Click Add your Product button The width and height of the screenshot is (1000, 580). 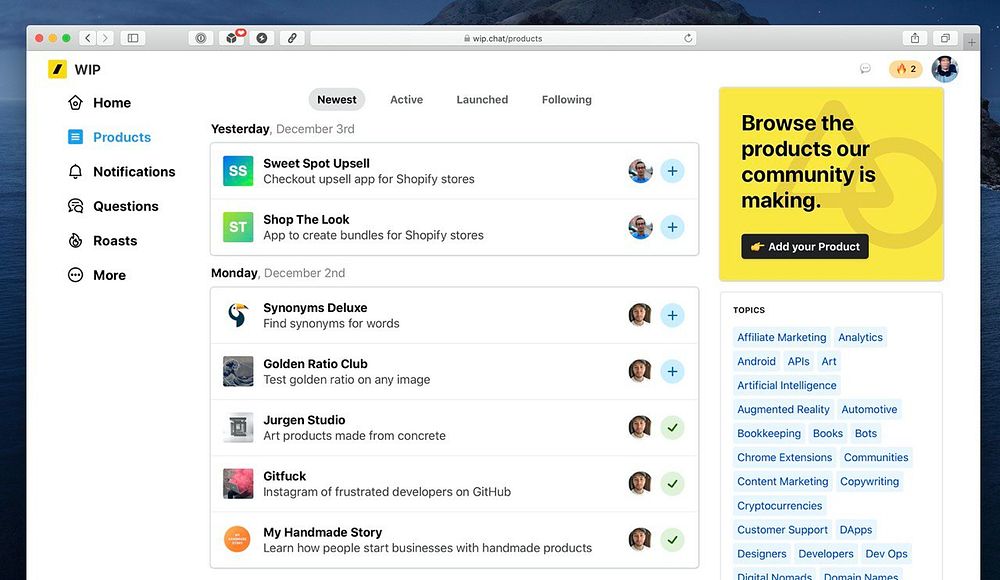(x=805, y=246)
